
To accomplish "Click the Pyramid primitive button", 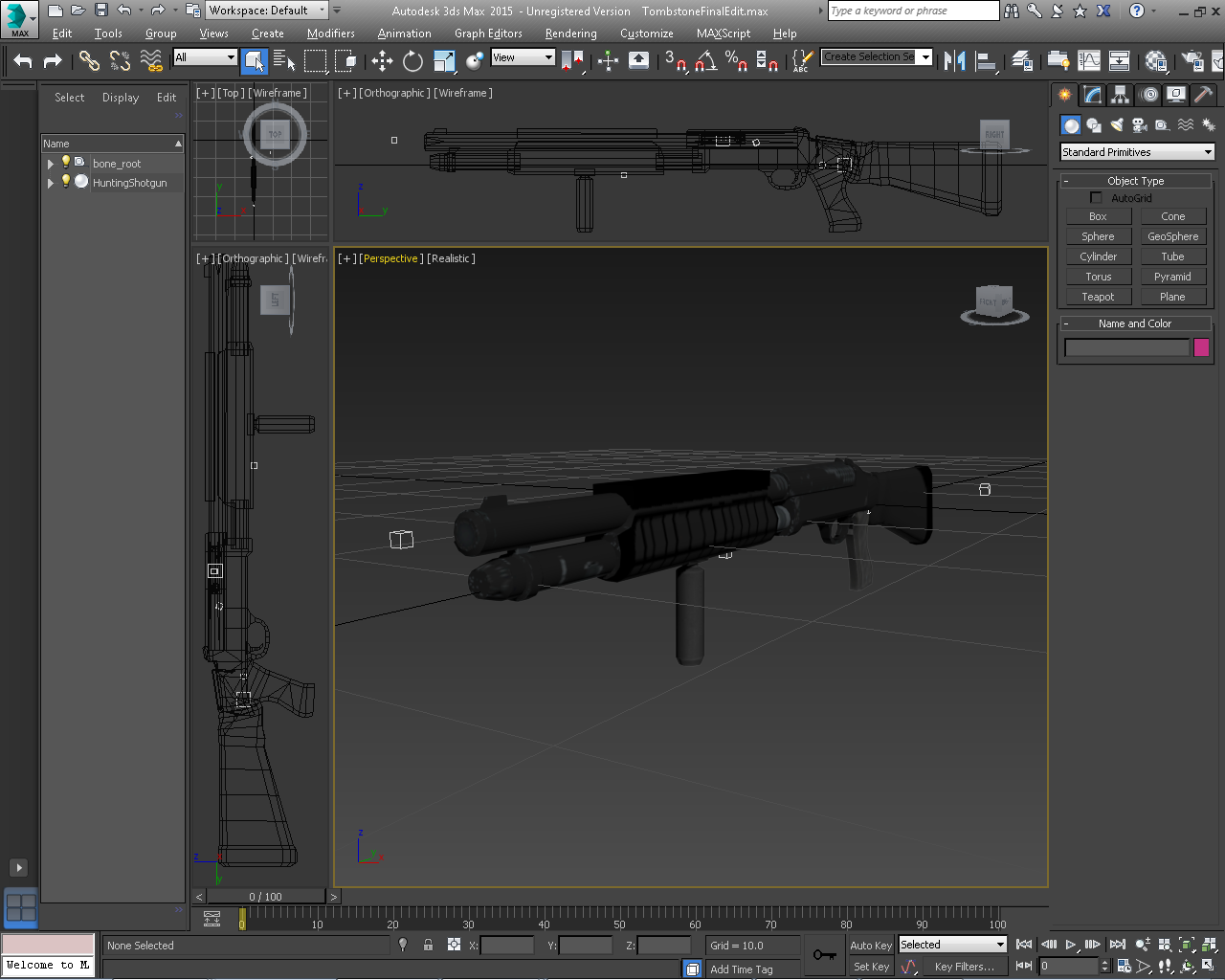I will [1172, 277].
